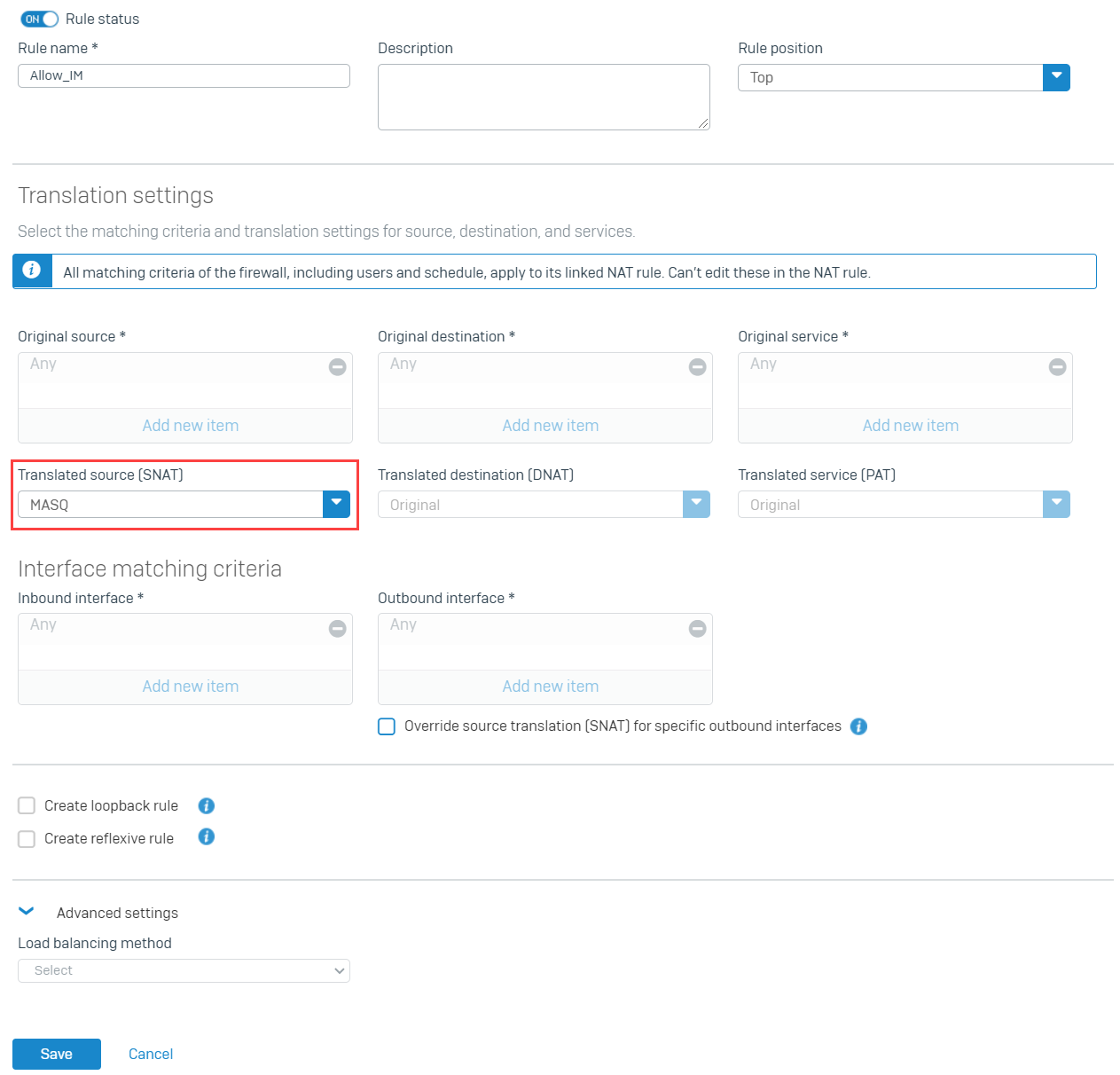Click Save to store the NAT rule

(x=56, y=1054)
